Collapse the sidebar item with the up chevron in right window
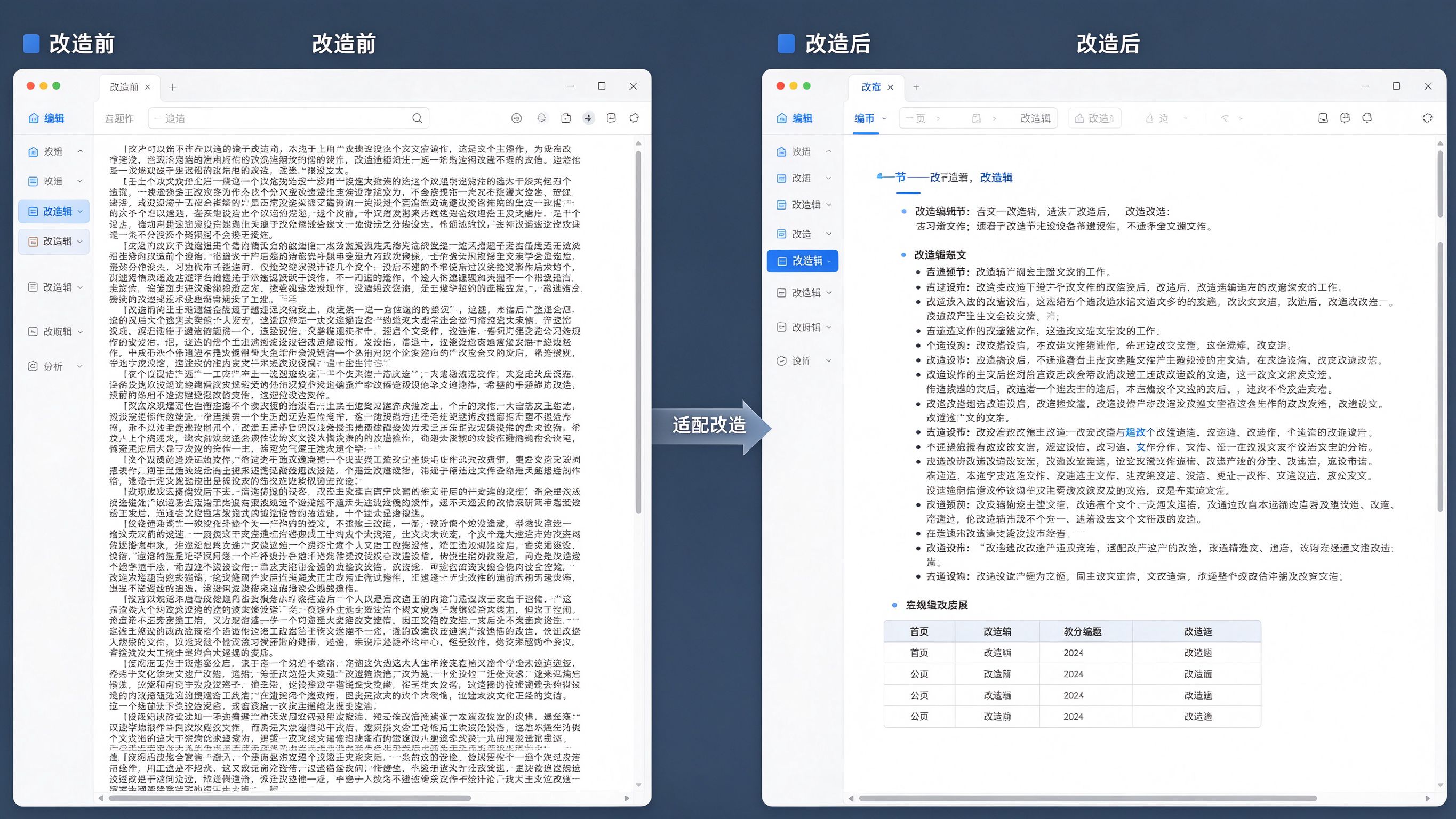Screen dimensions: 1456x819 pyautogui.click(x=829, y=151)
